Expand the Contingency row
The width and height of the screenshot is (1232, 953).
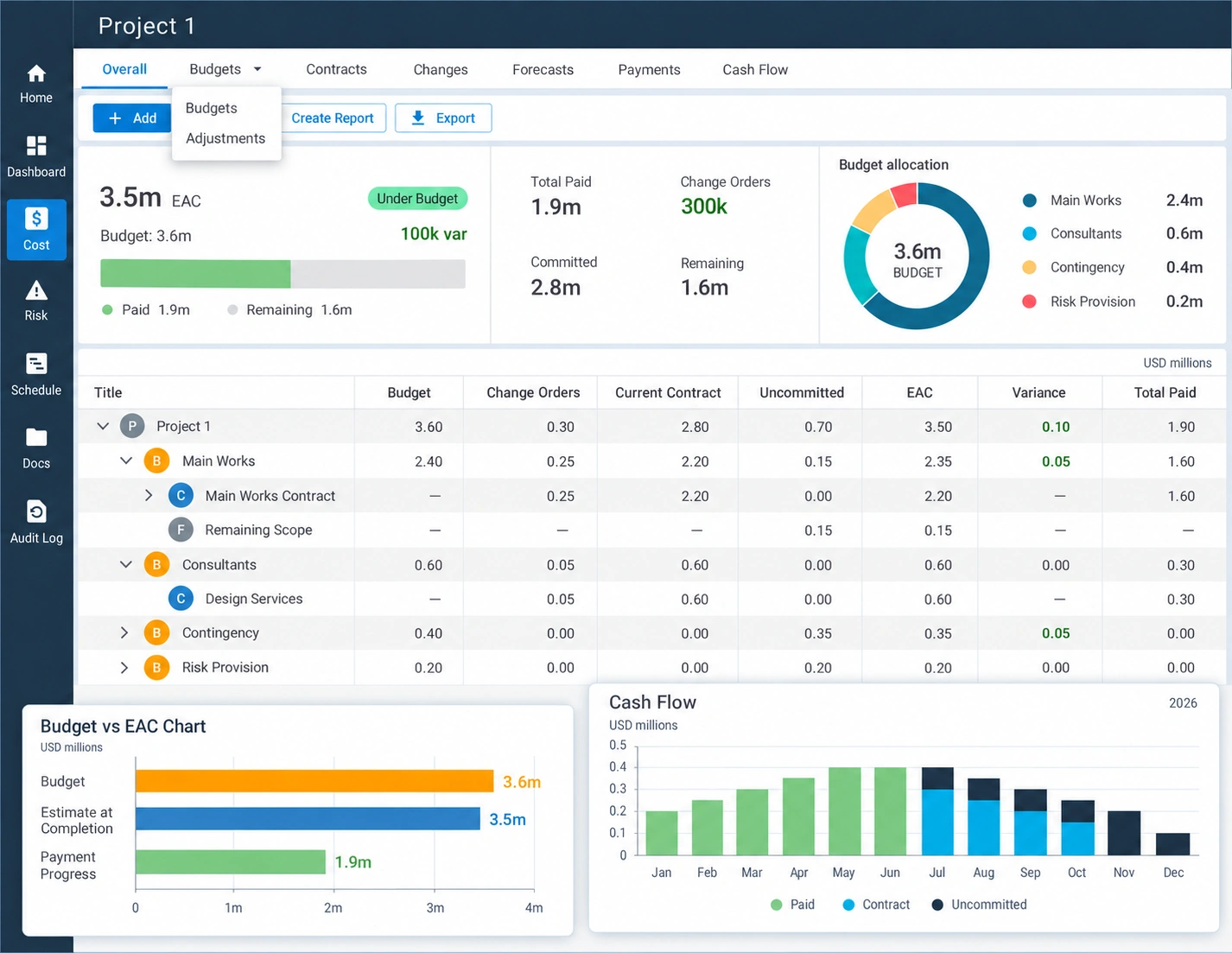click(x=124, y=632)
